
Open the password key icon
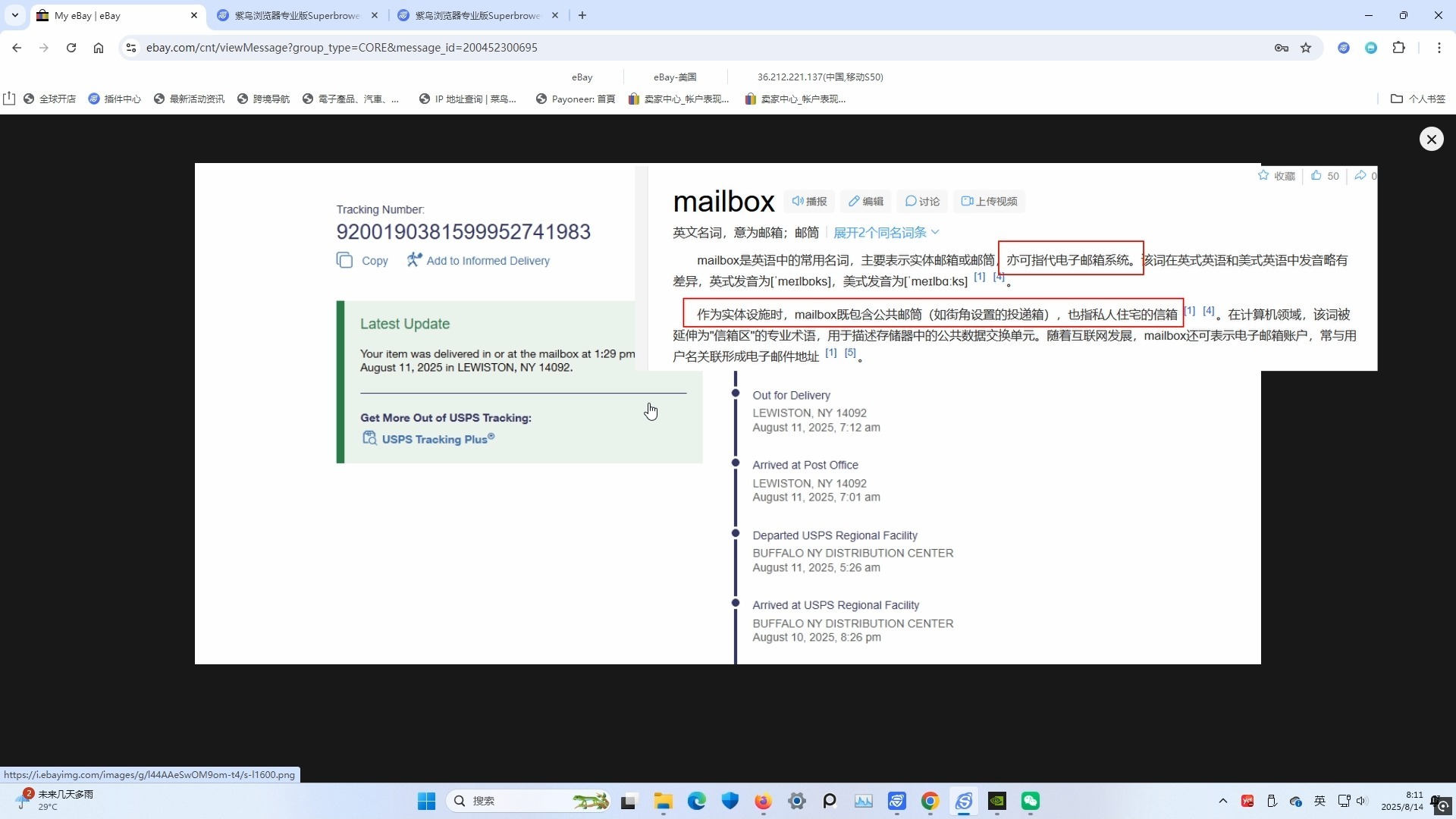[x=1282, y=48]
